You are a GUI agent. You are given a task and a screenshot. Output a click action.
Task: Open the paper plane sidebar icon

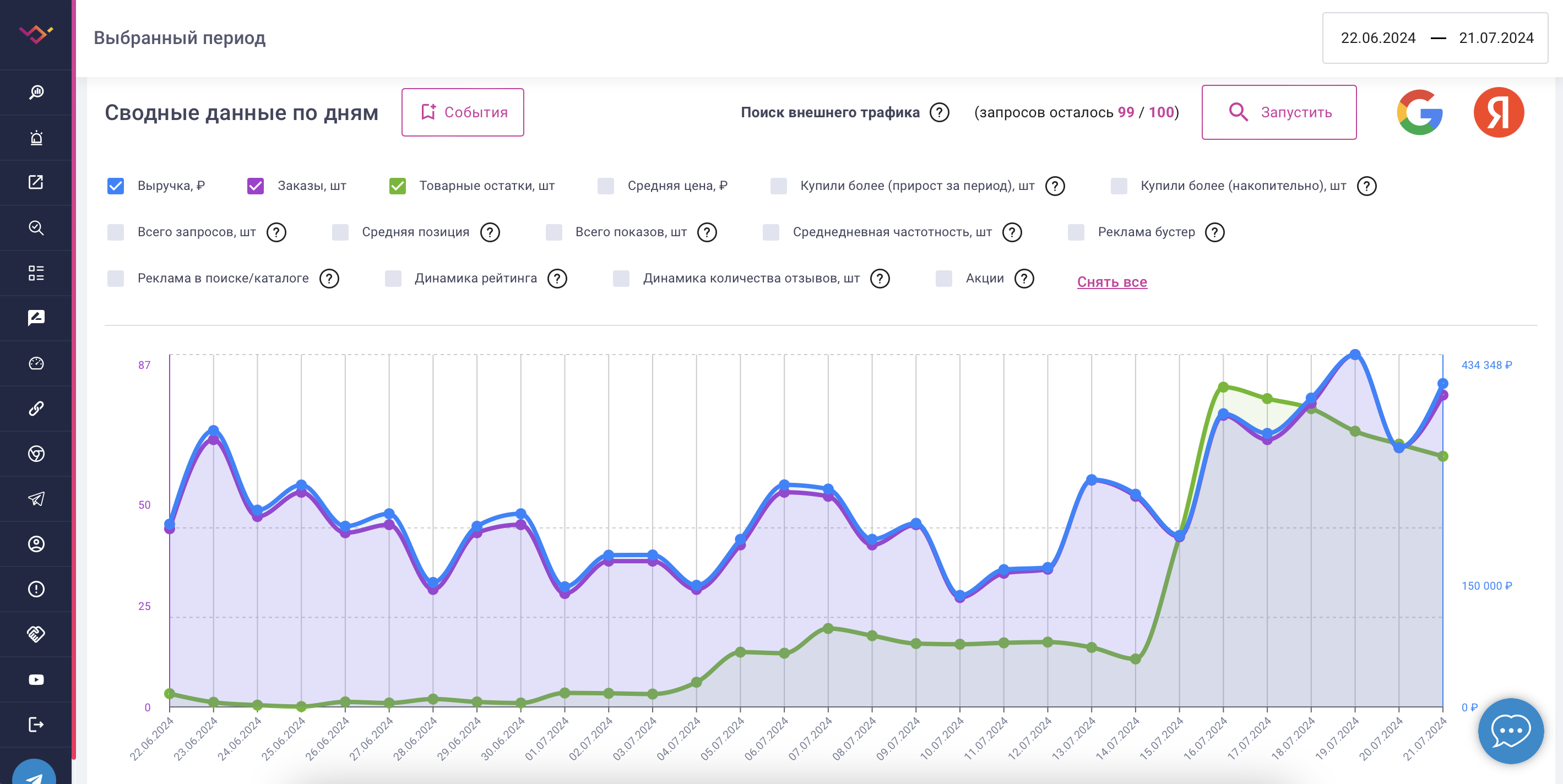tap(36, 498)
